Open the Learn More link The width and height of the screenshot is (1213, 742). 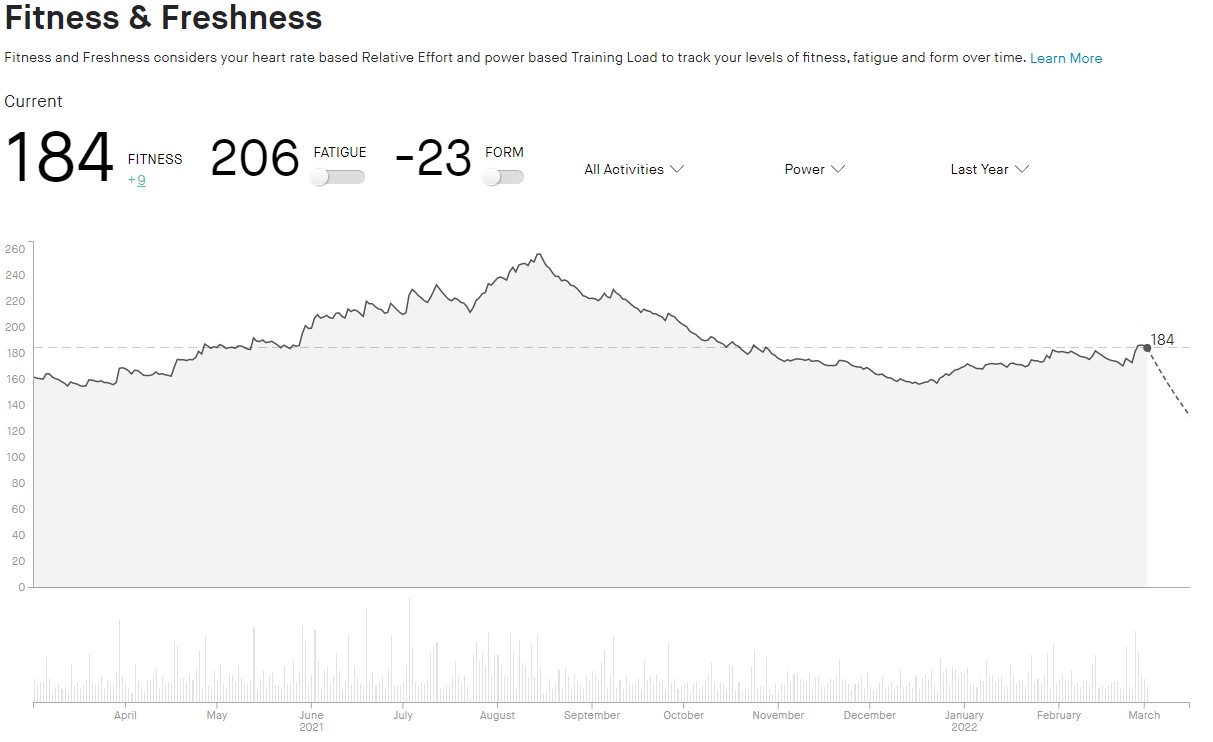(x=1065, y=58)
